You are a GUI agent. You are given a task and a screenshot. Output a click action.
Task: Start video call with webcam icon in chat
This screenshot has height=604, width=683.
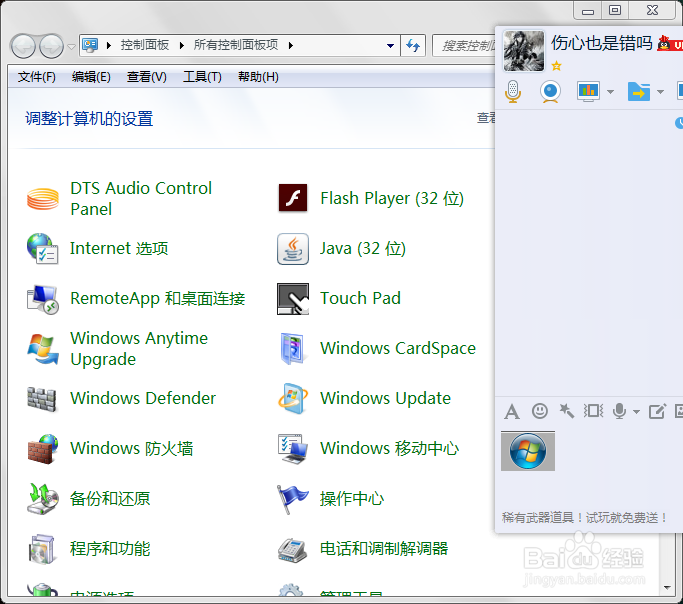[550, 91]
